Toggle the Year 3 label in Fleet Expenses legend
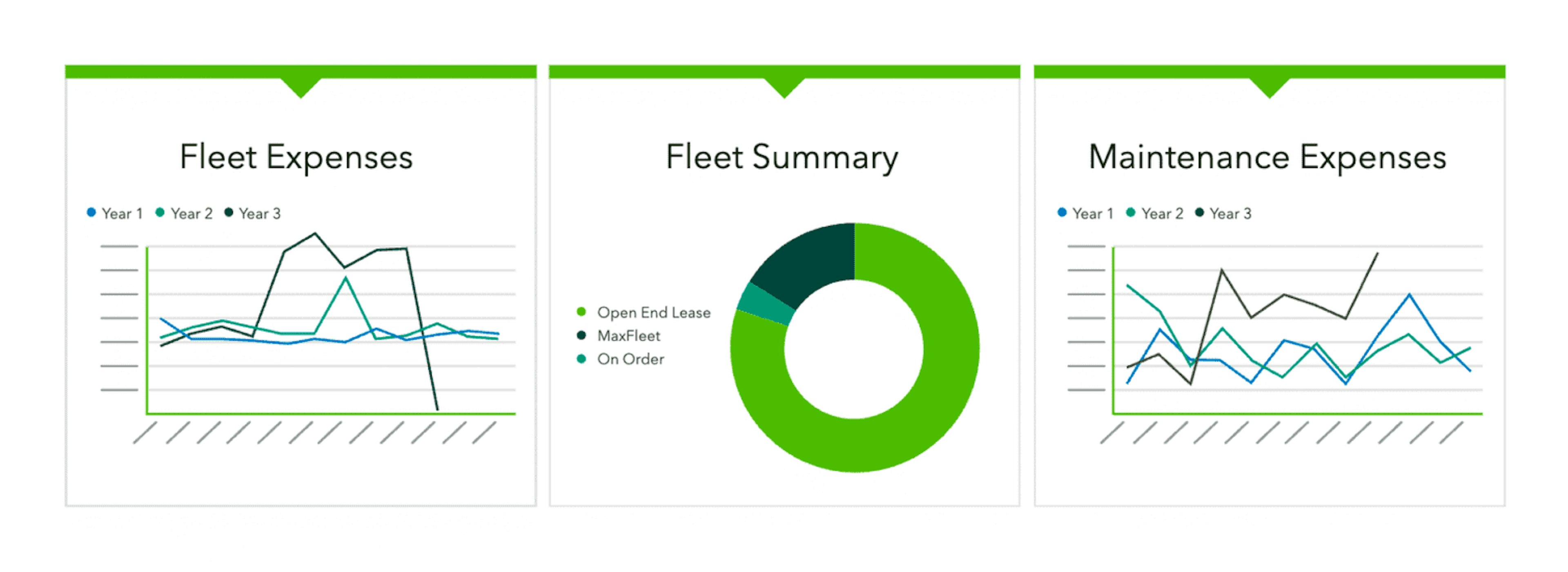The width and height of the screenshot is (1568, 572). (260, 214)
